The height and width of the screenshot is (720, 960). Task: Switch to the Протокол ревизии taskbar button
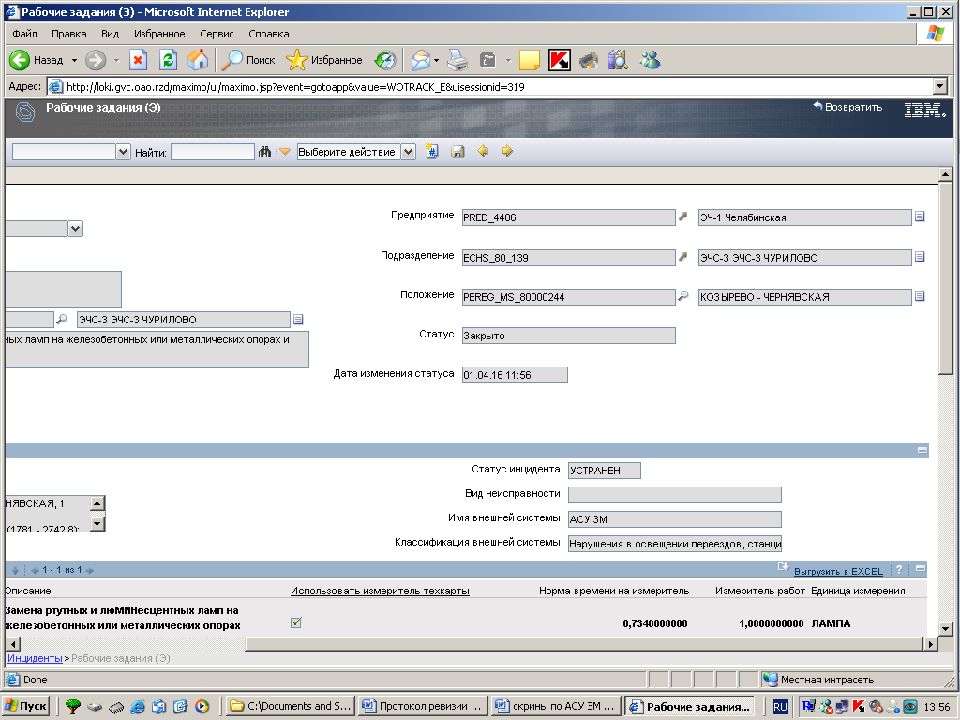click(424, 706)
